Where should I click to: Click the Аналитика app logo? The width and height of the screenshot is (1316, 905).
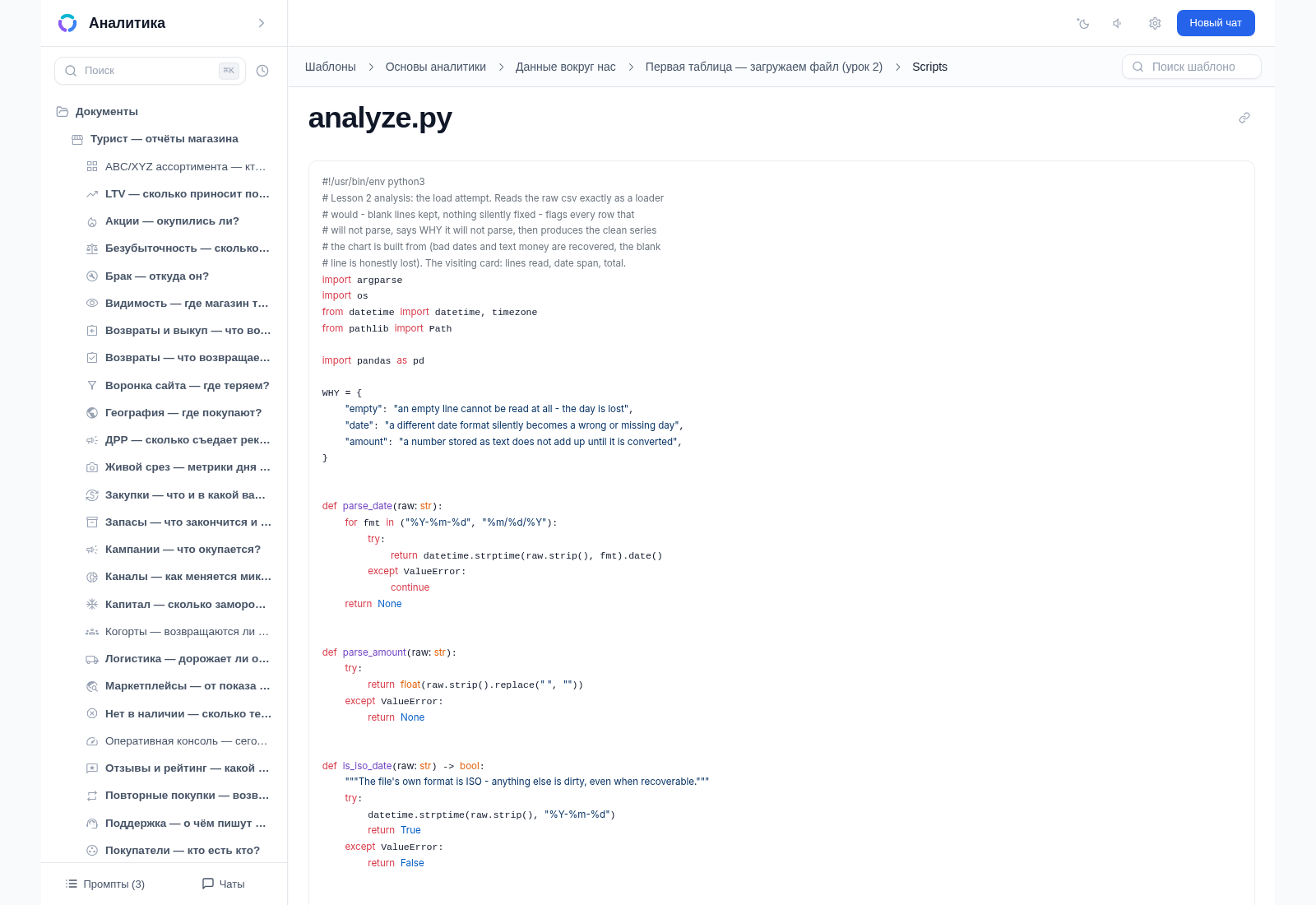tap(67, 23)
